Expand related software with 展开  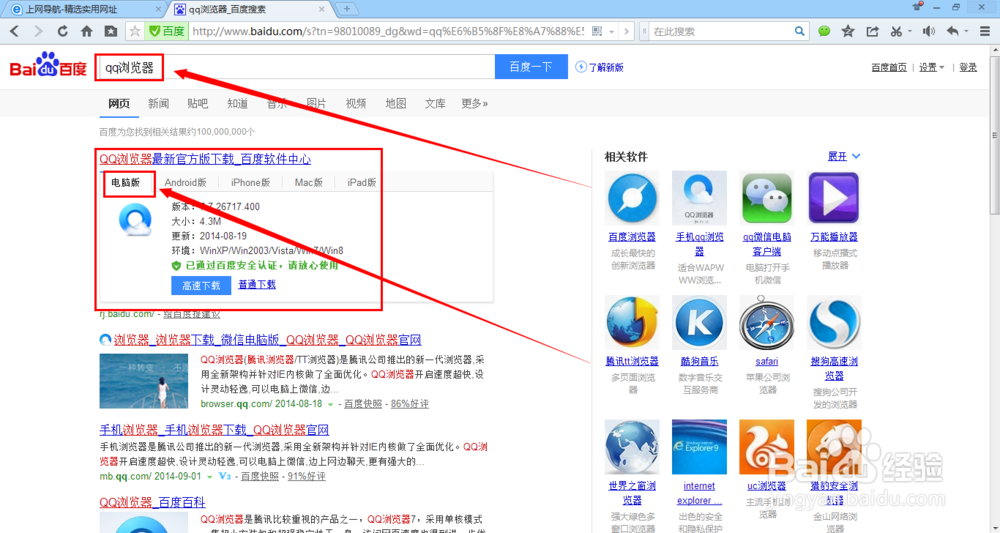click(844, 156)
